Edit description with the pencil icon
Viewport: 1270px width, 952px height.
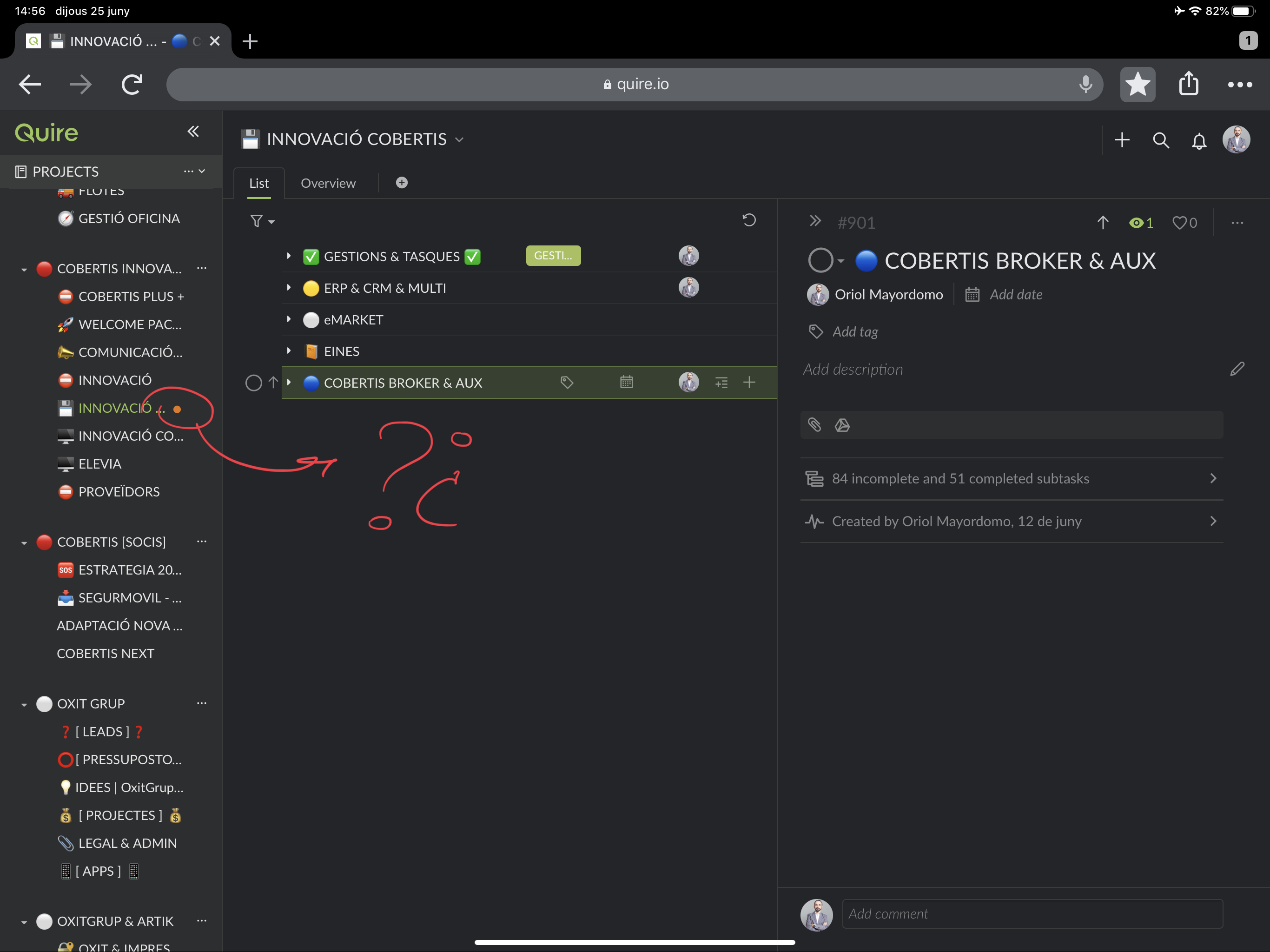click(x=1237, y=369)
